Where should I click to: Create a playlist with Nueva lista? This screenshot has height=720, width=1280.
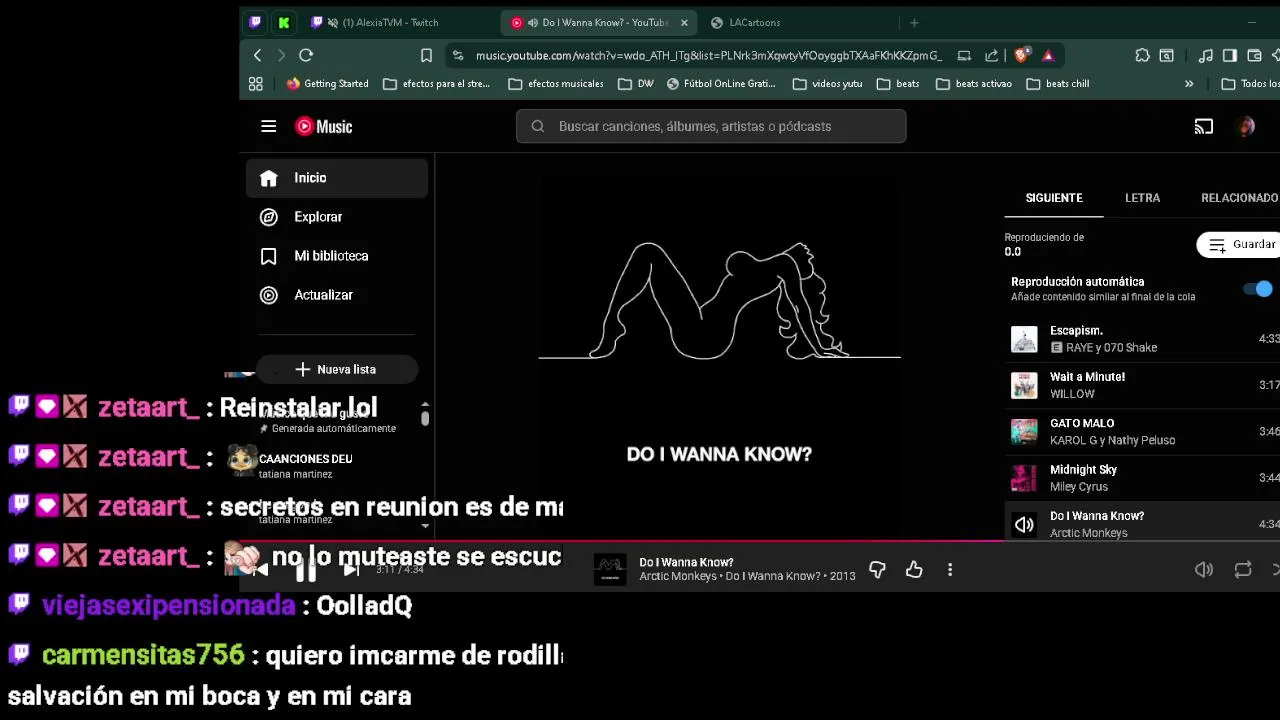337,370
